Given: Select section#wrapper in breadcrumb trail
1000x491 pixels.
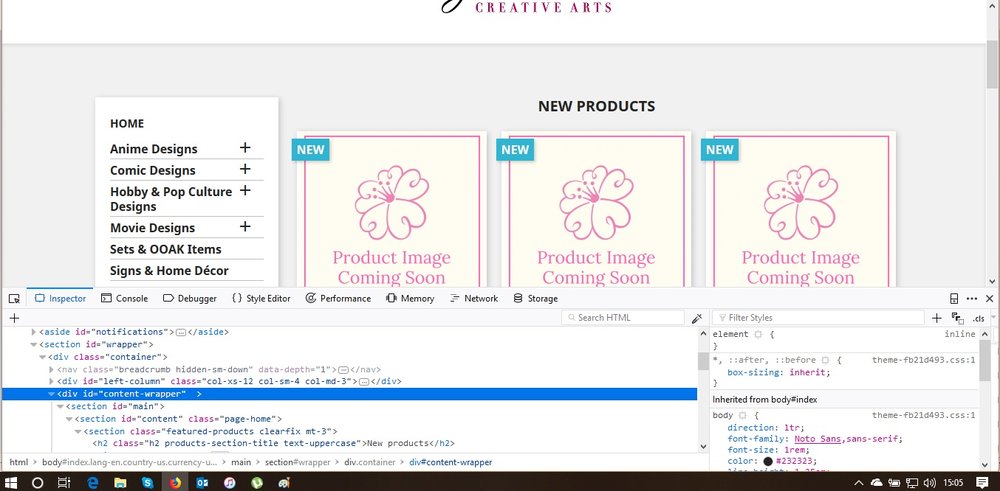Looking at the screenshot, I should [298, 462].
